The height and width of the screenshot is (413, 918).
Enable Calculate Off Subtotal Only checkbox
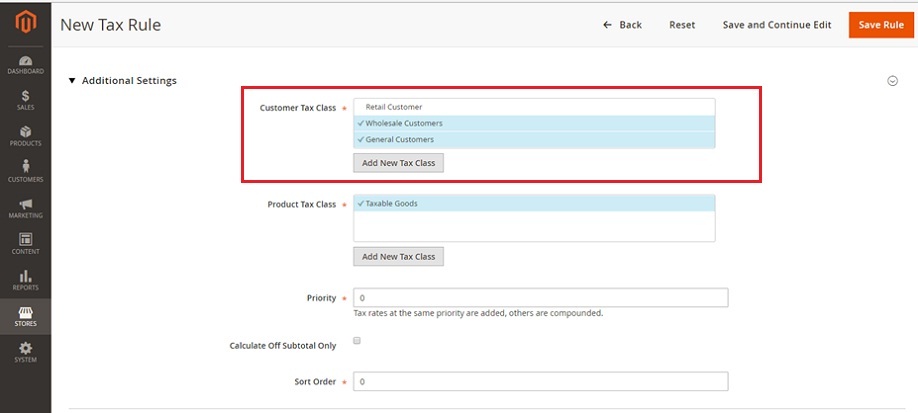point(357,340)
